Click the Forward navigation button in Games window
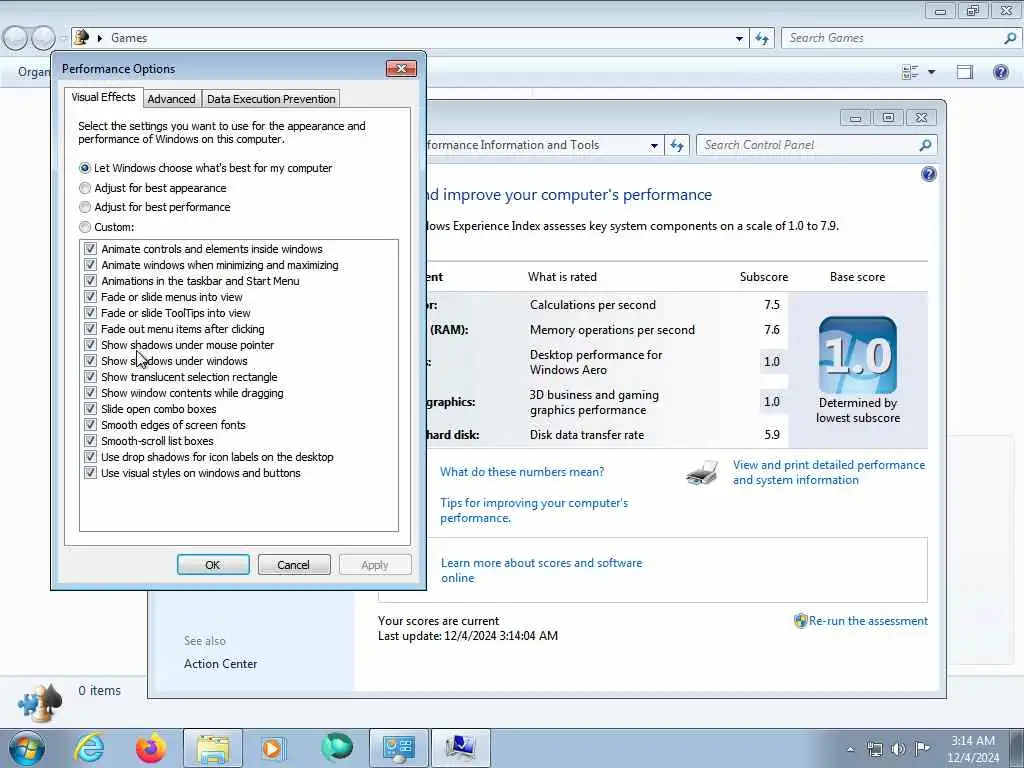 (43, 39)
